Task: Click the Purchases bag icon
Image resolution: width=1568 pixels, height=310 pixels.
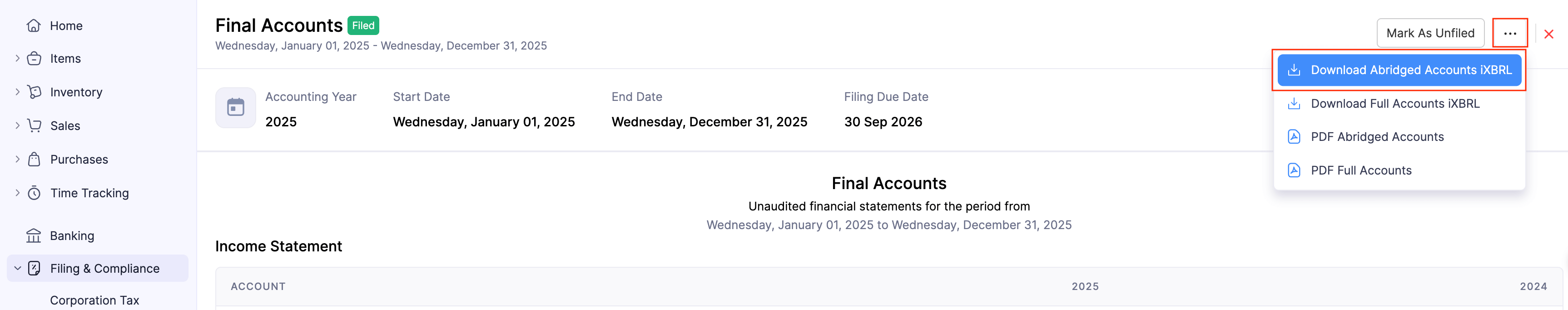Action: point(34,160)
